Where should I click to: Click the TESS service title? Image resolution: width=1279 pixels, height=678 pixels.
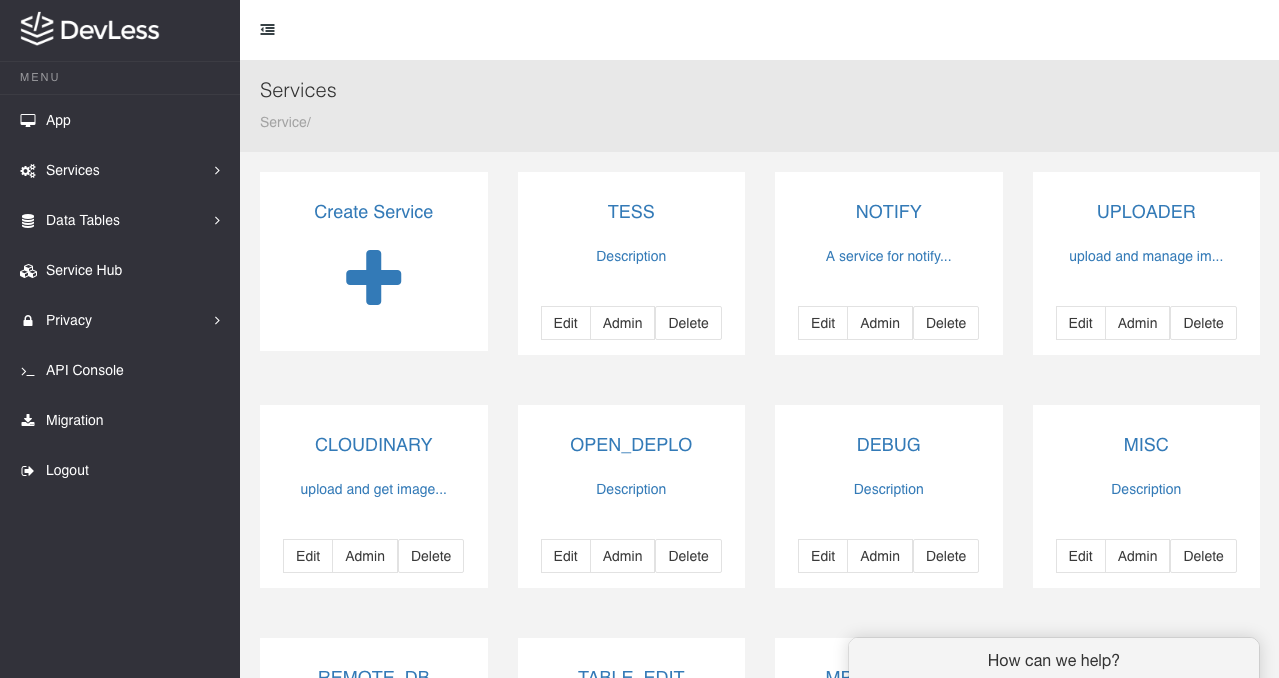tap(631, 212)
